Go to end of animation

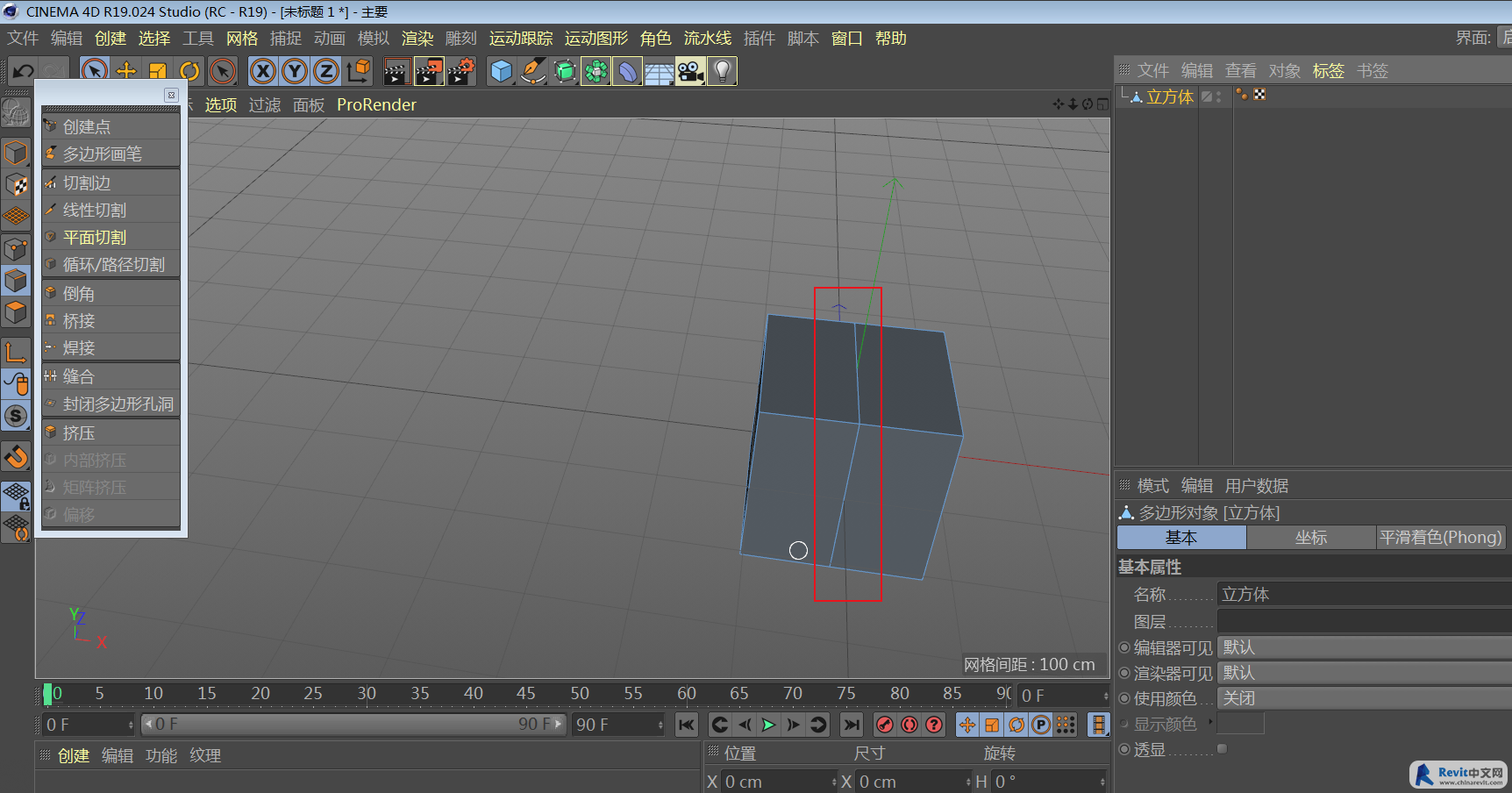(851, 725)
